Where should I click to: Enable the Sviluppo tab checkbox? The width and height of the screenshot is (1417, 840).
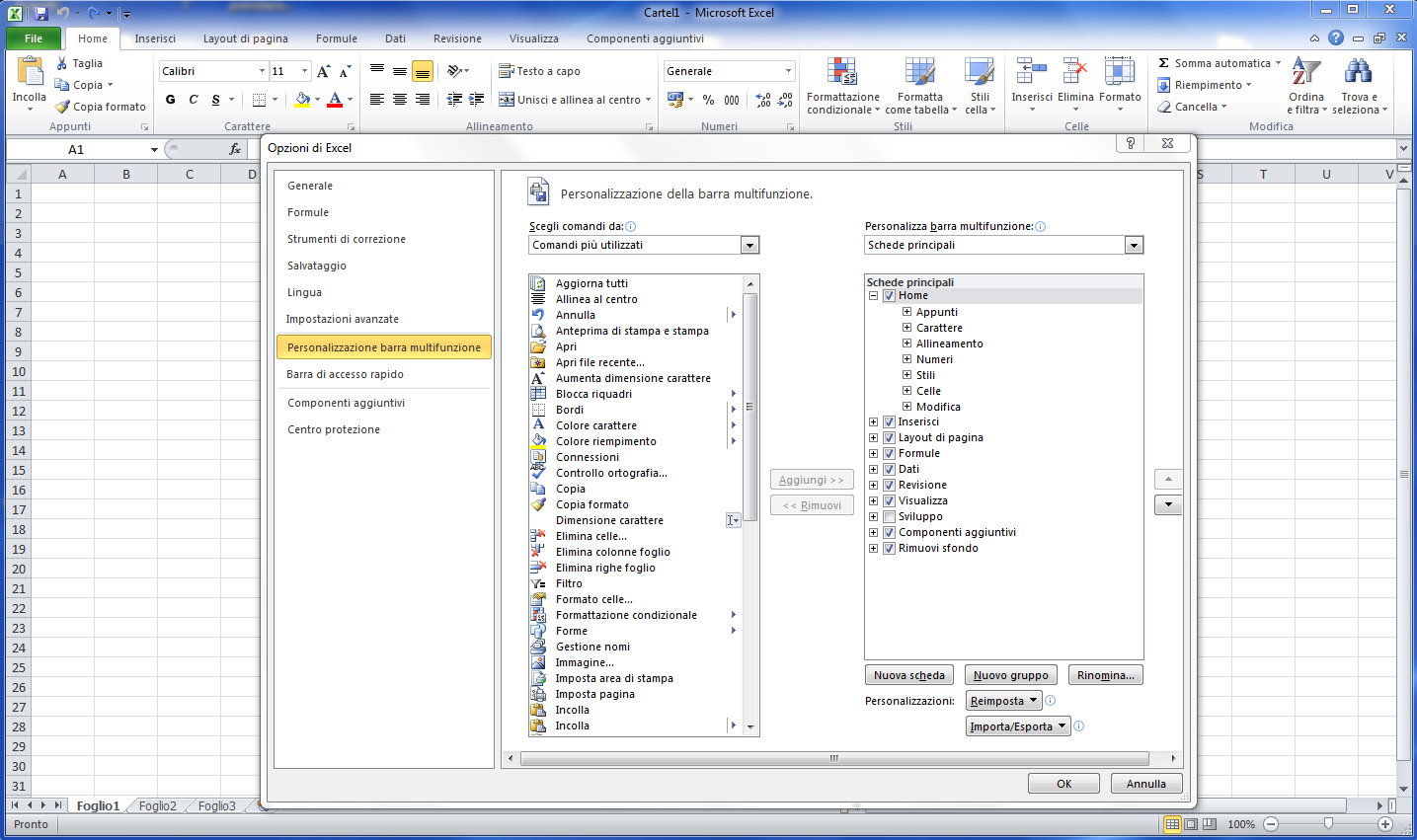(x=889, y=516)
